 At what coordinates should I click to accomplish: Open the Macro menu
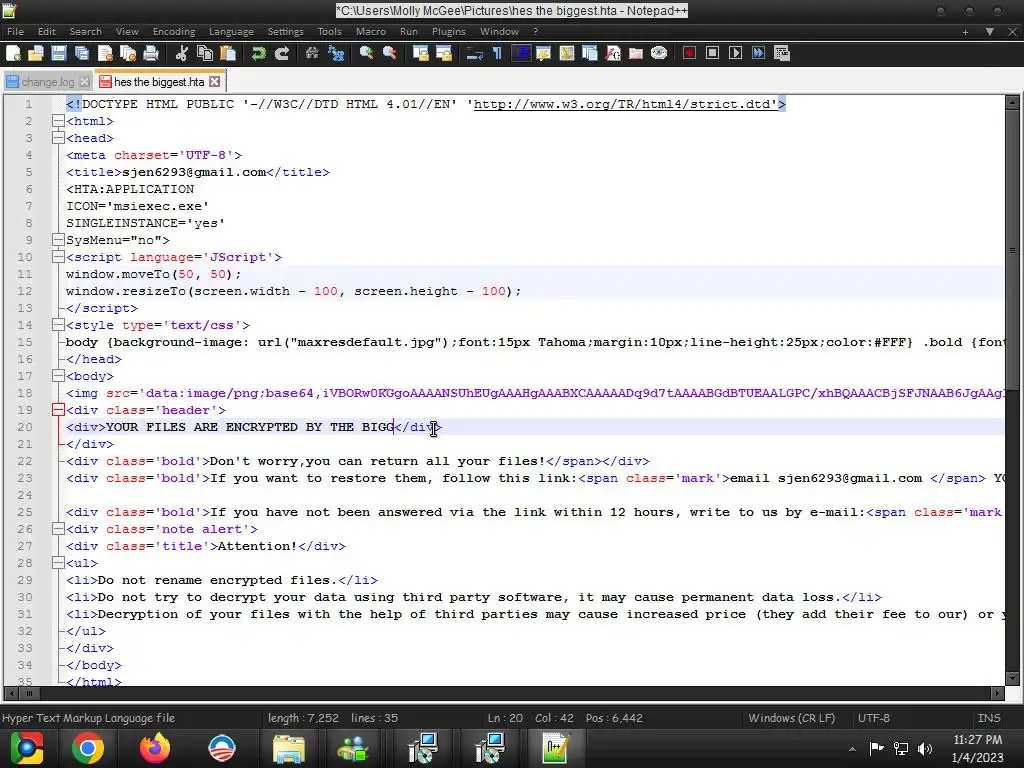[x=371, y=31]
